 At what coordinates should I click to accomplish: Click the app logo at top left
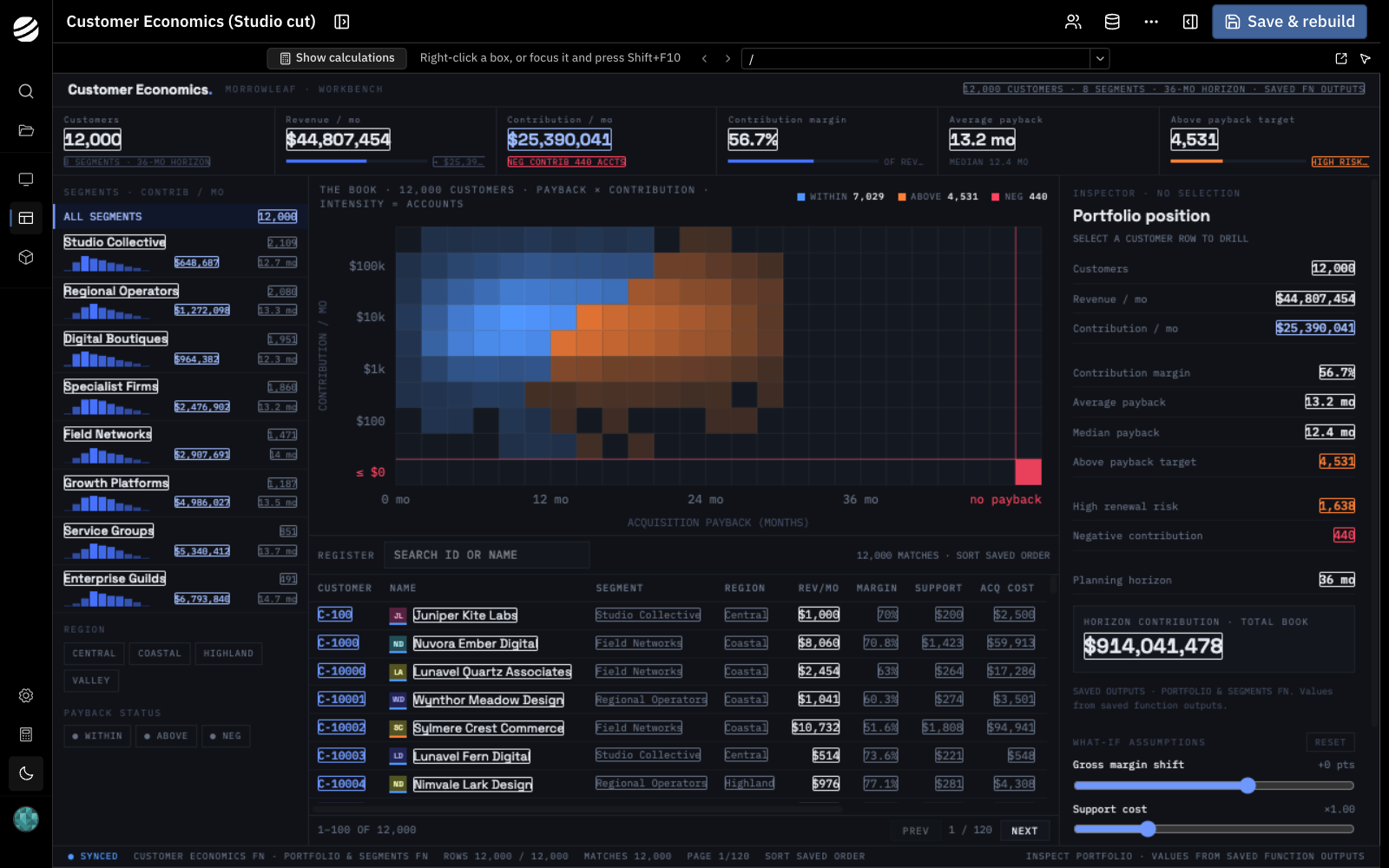(x=26, y=29)
